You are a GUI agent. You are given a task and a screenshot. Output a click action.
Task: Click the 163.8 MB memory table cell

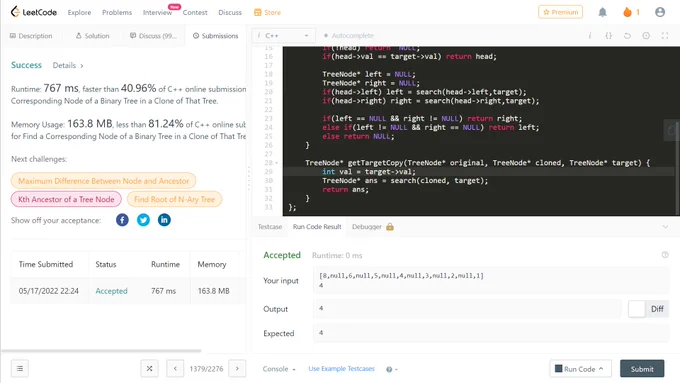tap(213, 291)
